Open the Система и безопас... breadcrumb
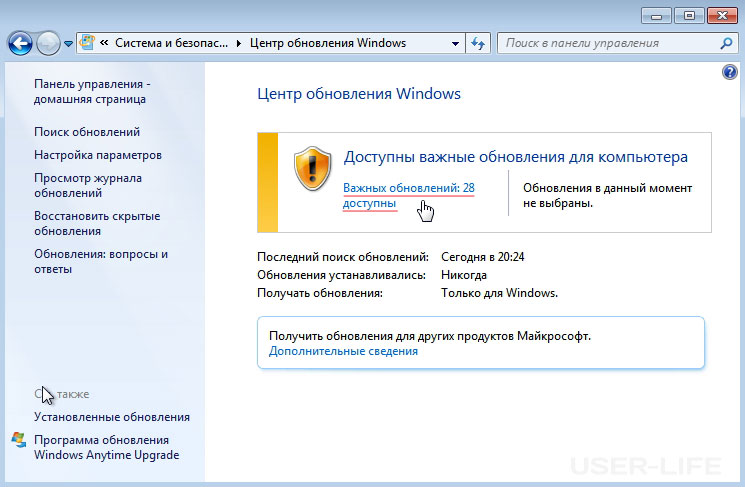 pos(172,43)
